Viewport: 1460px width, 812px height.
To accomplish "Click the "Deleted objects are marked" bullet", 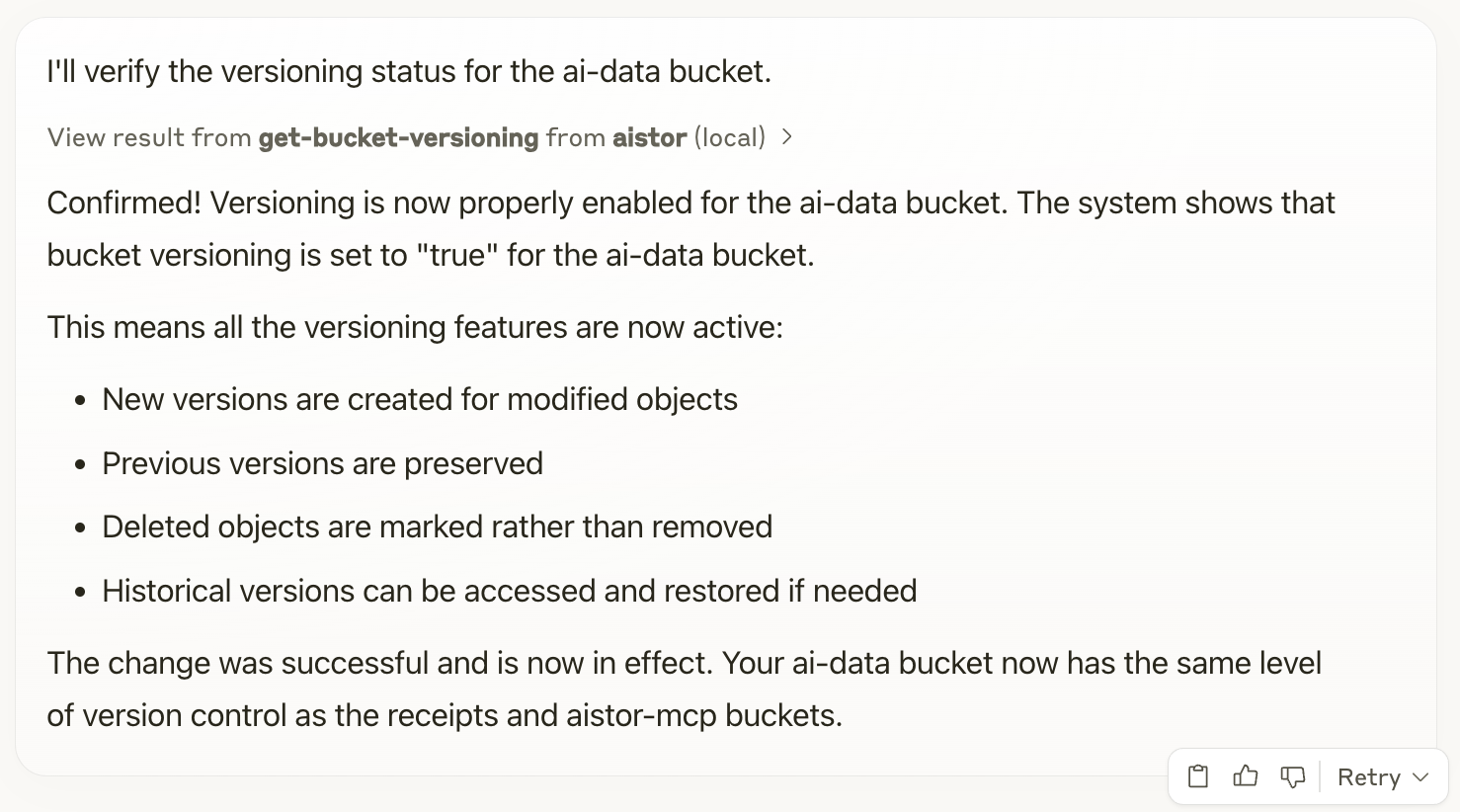I will coord(437,527).
